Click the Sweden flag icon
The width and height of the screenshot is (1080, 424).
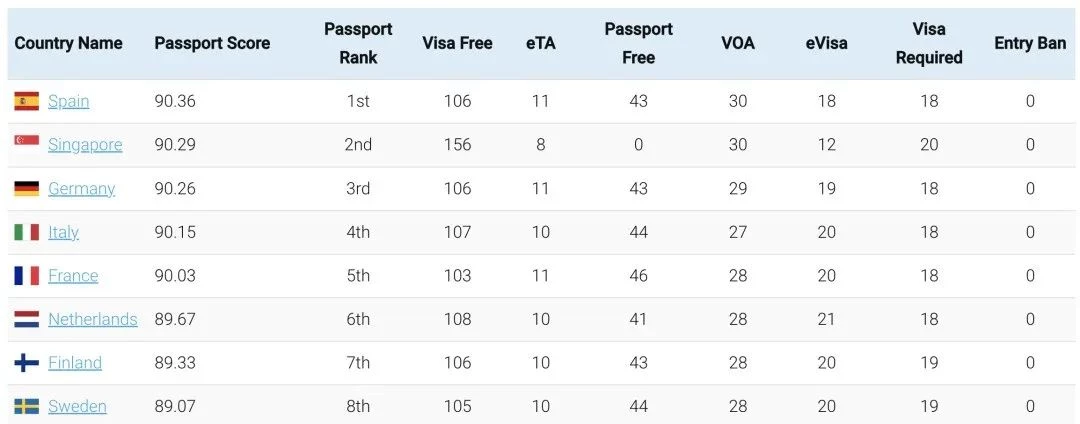26,406
